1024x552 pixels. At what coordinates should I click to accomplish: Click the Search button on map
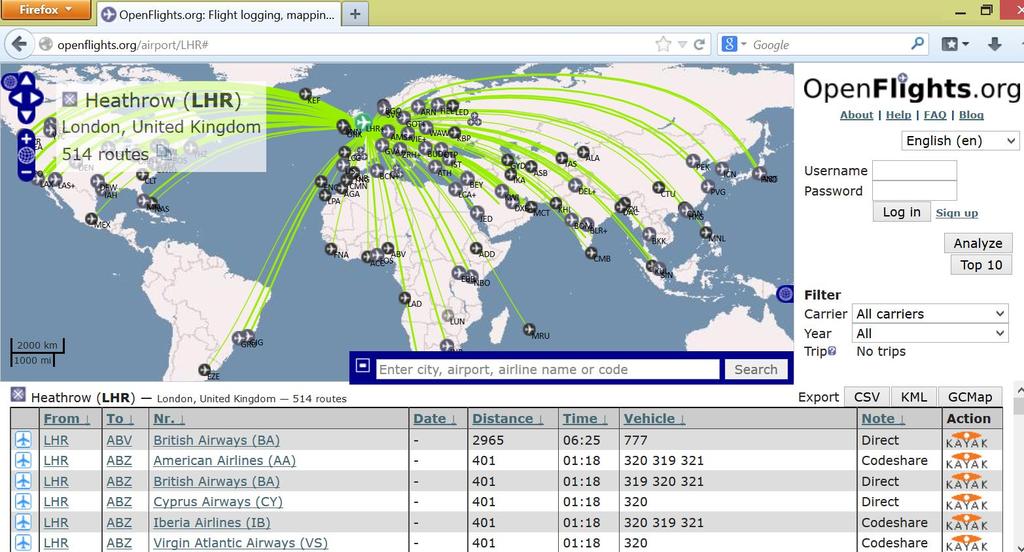click(x=756, y=369)
